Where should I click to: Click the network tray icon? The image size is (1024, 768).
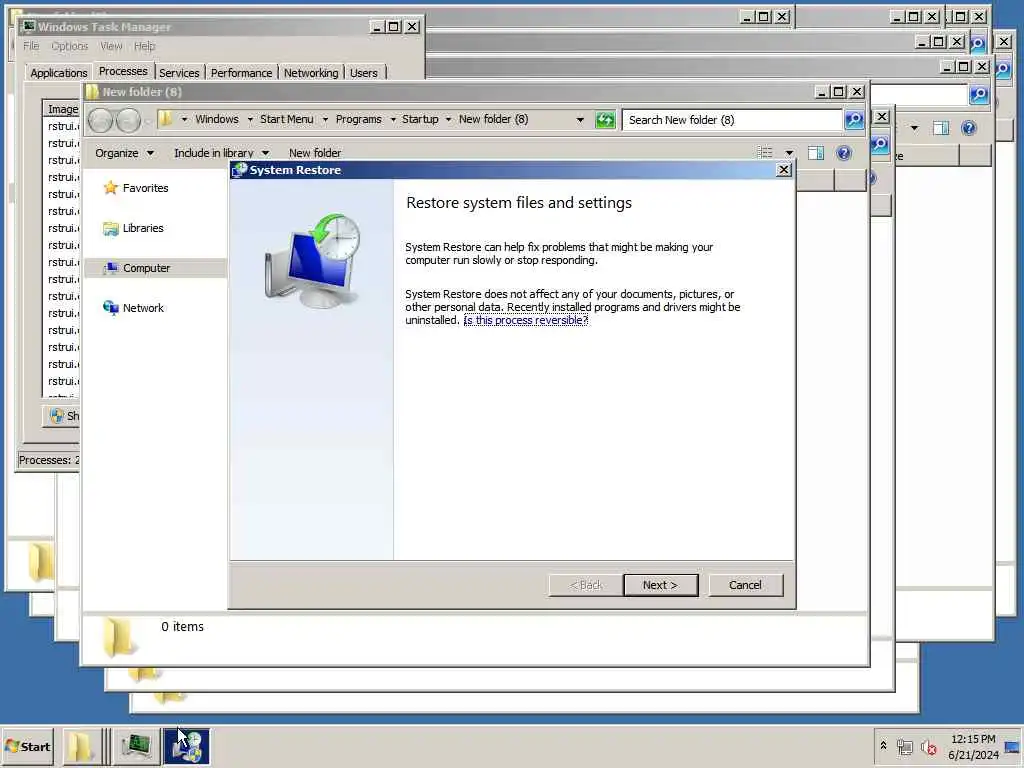pos(904,746)
